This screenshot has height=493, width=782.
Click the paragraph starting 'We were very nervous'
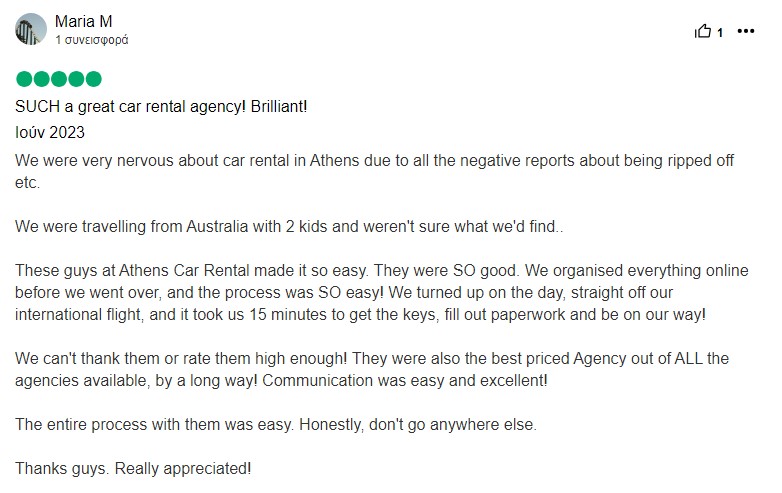pyautogui.click(x=375, y=171)
